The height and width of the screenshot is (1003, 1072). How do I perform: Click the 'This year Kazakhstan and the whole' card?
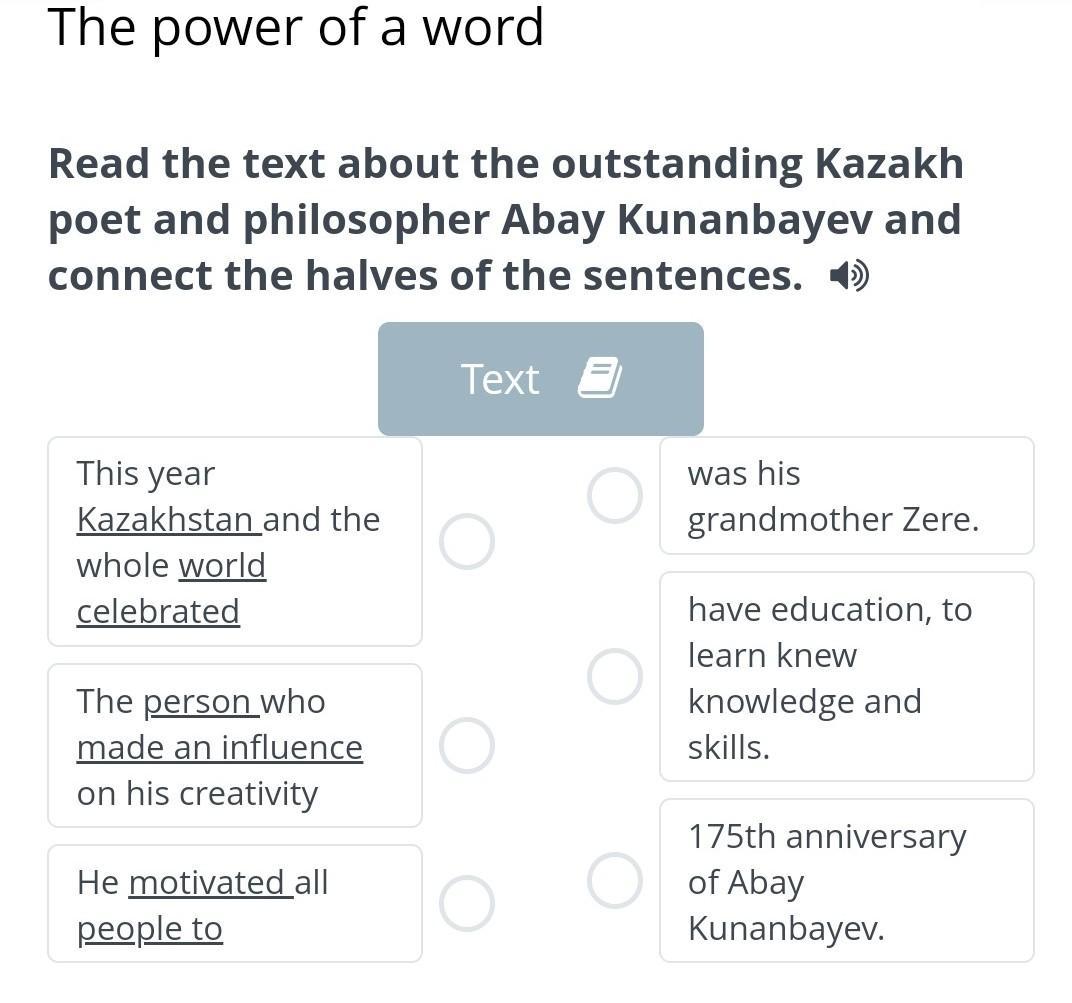(234, 542)
